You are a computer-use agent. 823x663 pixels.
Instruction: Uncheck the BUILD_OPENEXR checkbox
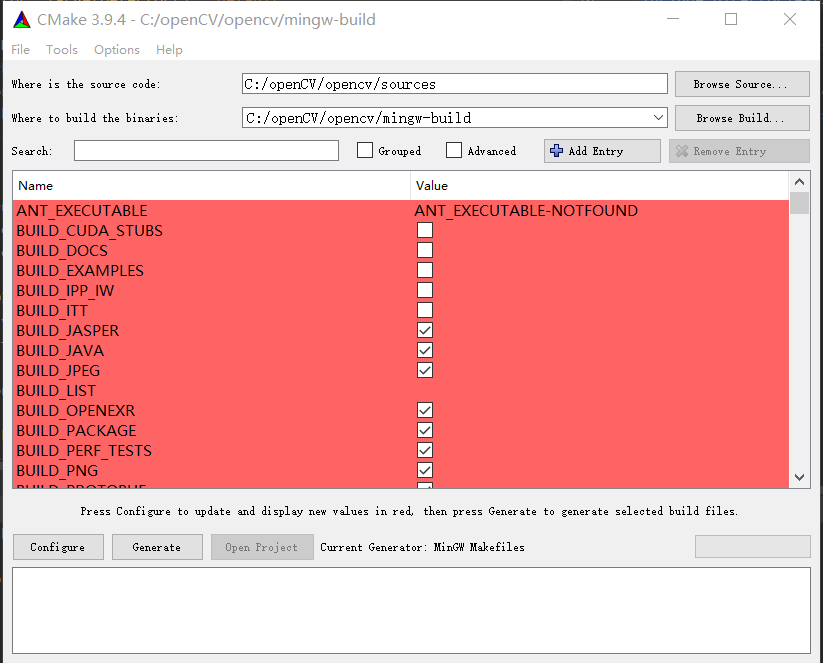[425, 410]
